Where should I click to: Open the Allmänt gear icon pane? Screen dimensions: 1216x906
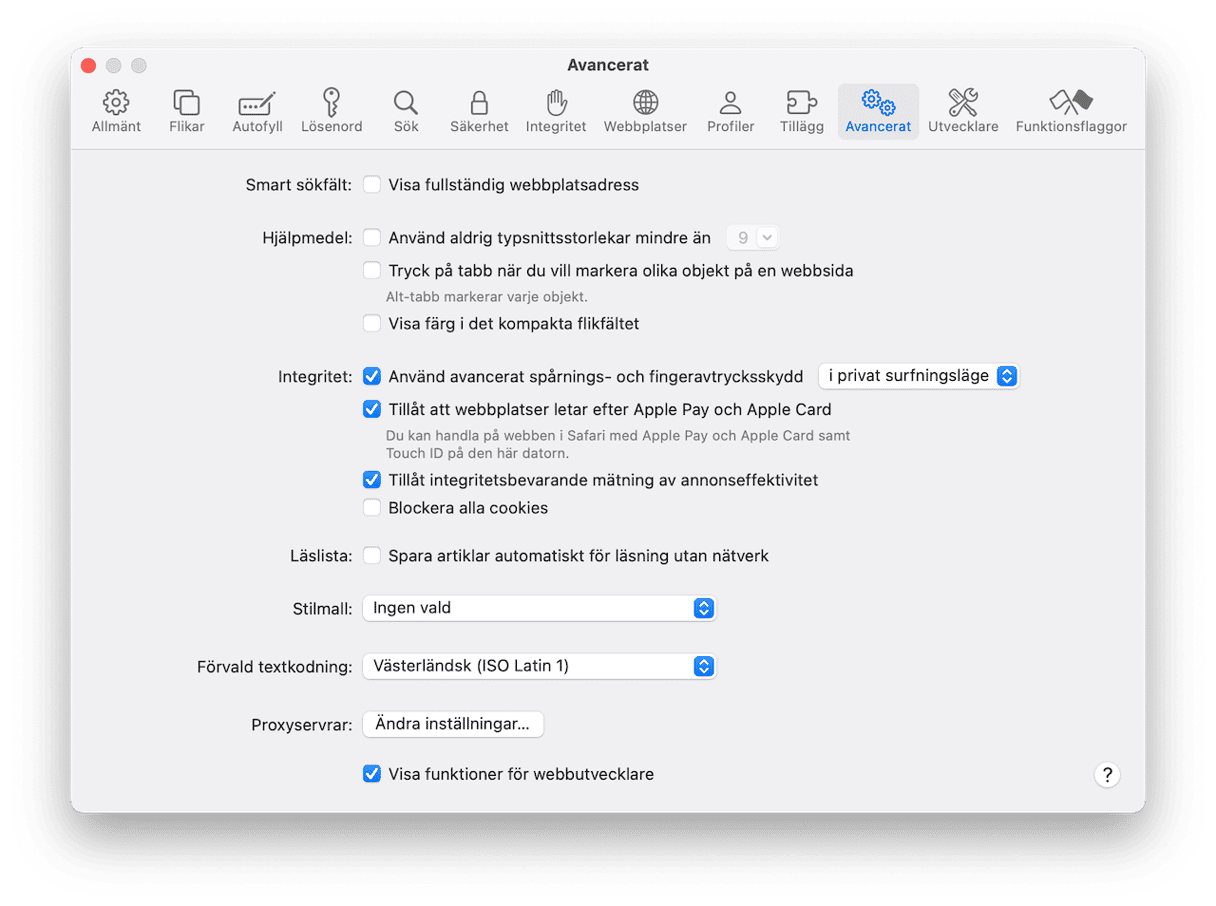116,111
